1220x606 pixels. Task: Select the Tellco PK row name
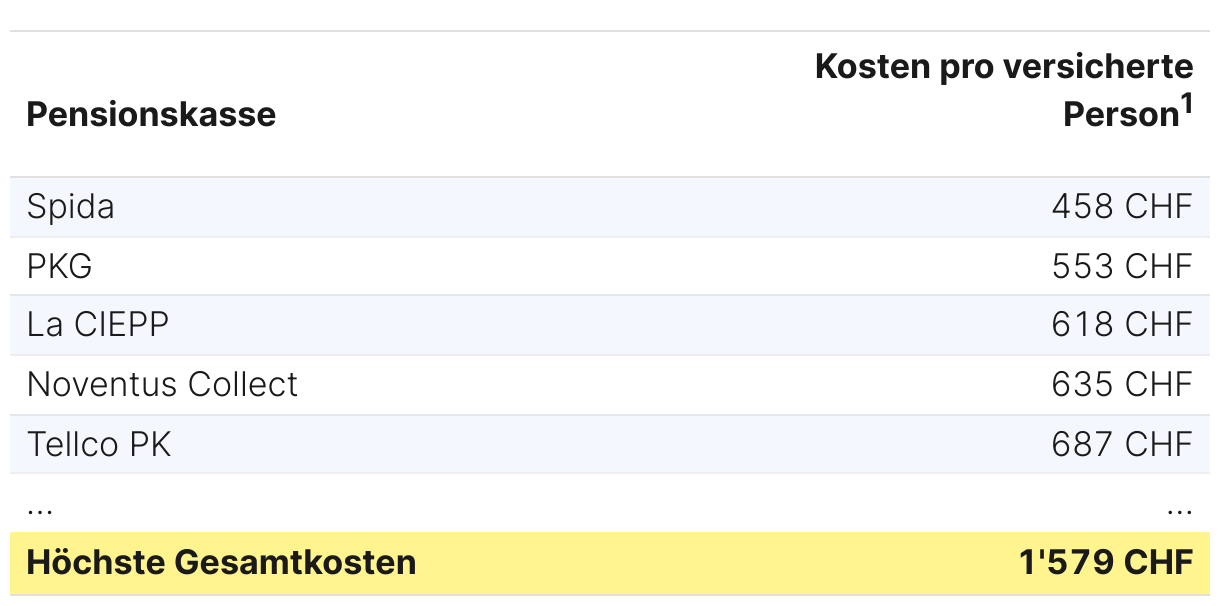click(x=99, y=444)
